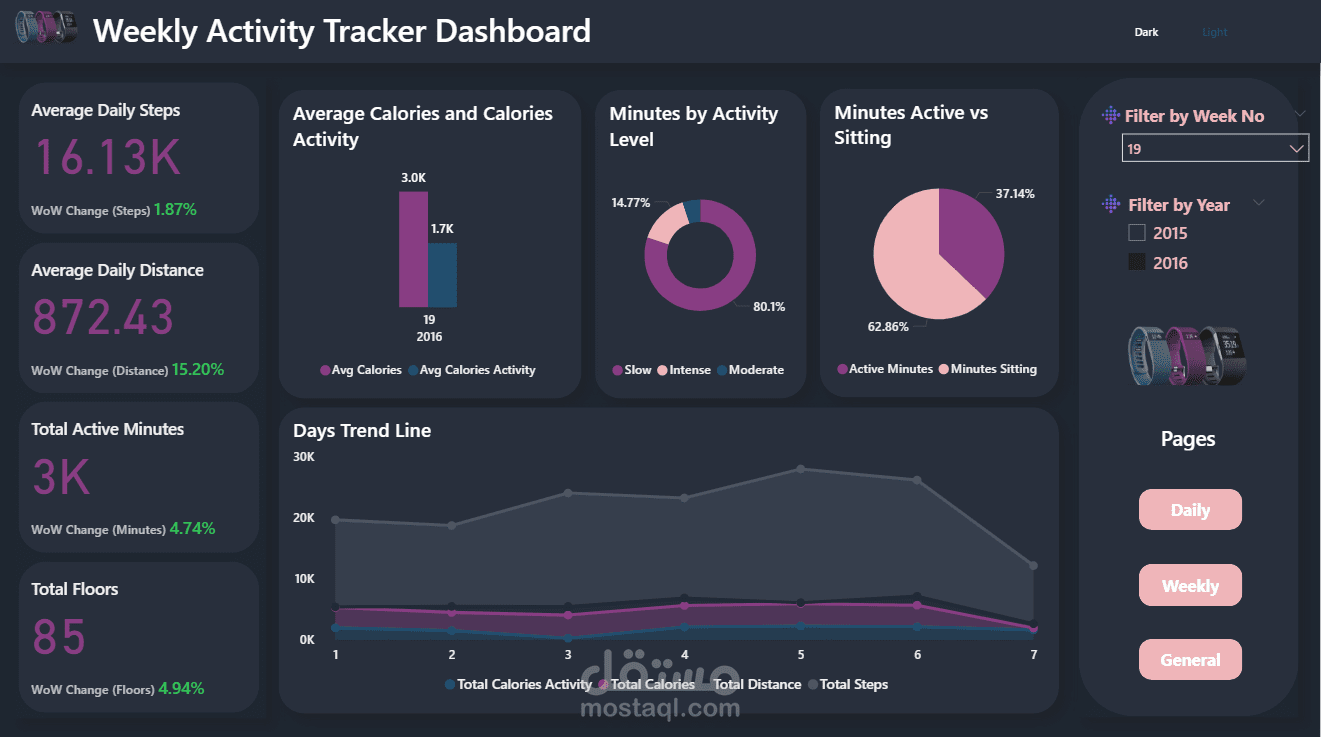Collapse the Filter by Year chevron

(x=1259, y=202)
